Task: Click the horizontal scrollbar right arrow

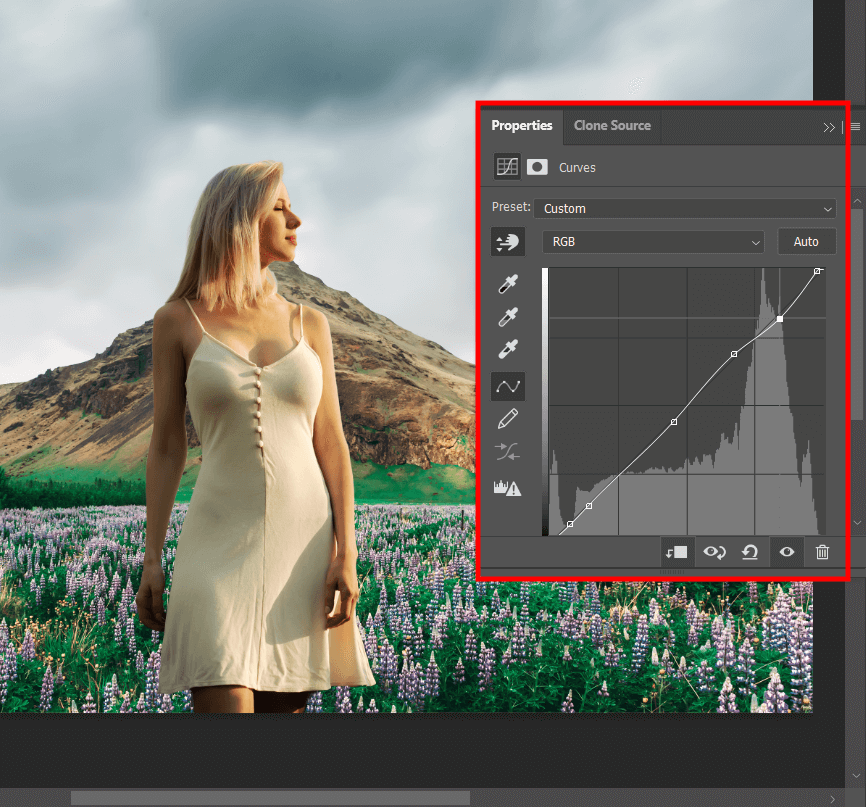Action: point(833,799)
